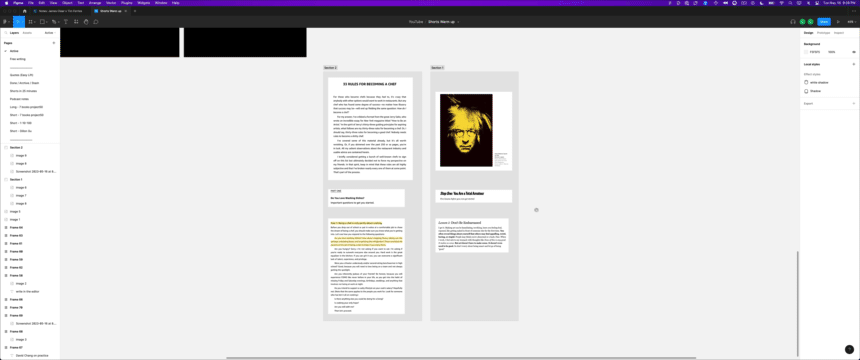Switch to the Assets tab
The image size is (860, 360).
(x=27, y=32)
